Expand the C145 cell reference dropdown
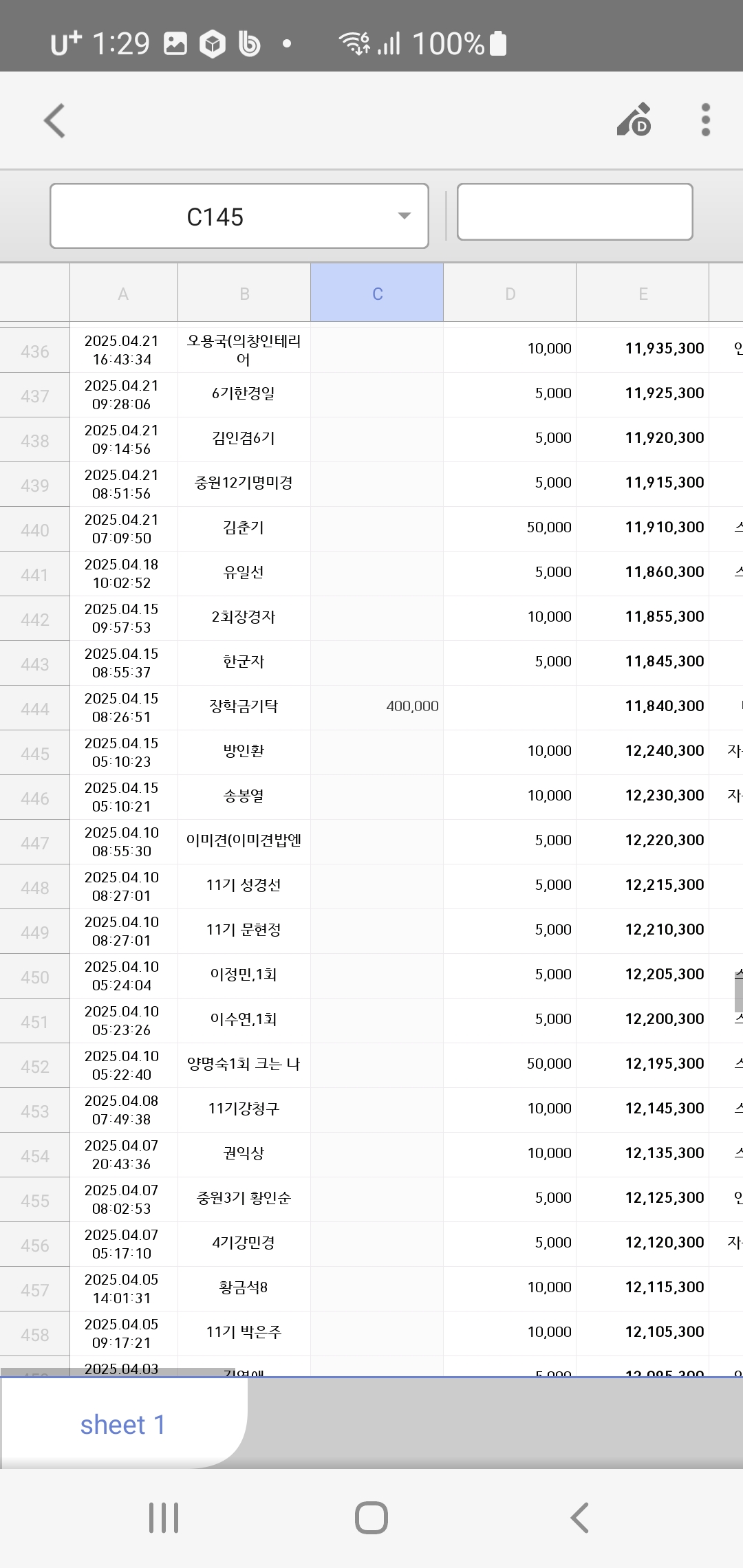The height and width of the screenshot is (1568, 743). coord(405,216)
